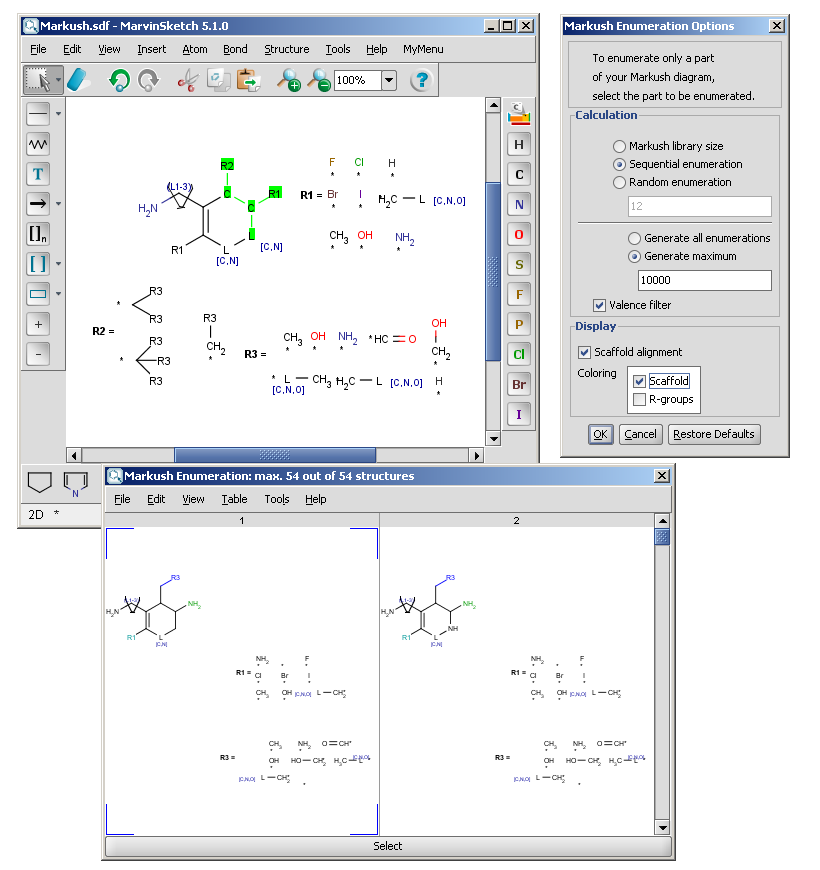Screen dimensions: 820x870
Task: Open the zoom percentage dropdown
Action: pos(389,80)
